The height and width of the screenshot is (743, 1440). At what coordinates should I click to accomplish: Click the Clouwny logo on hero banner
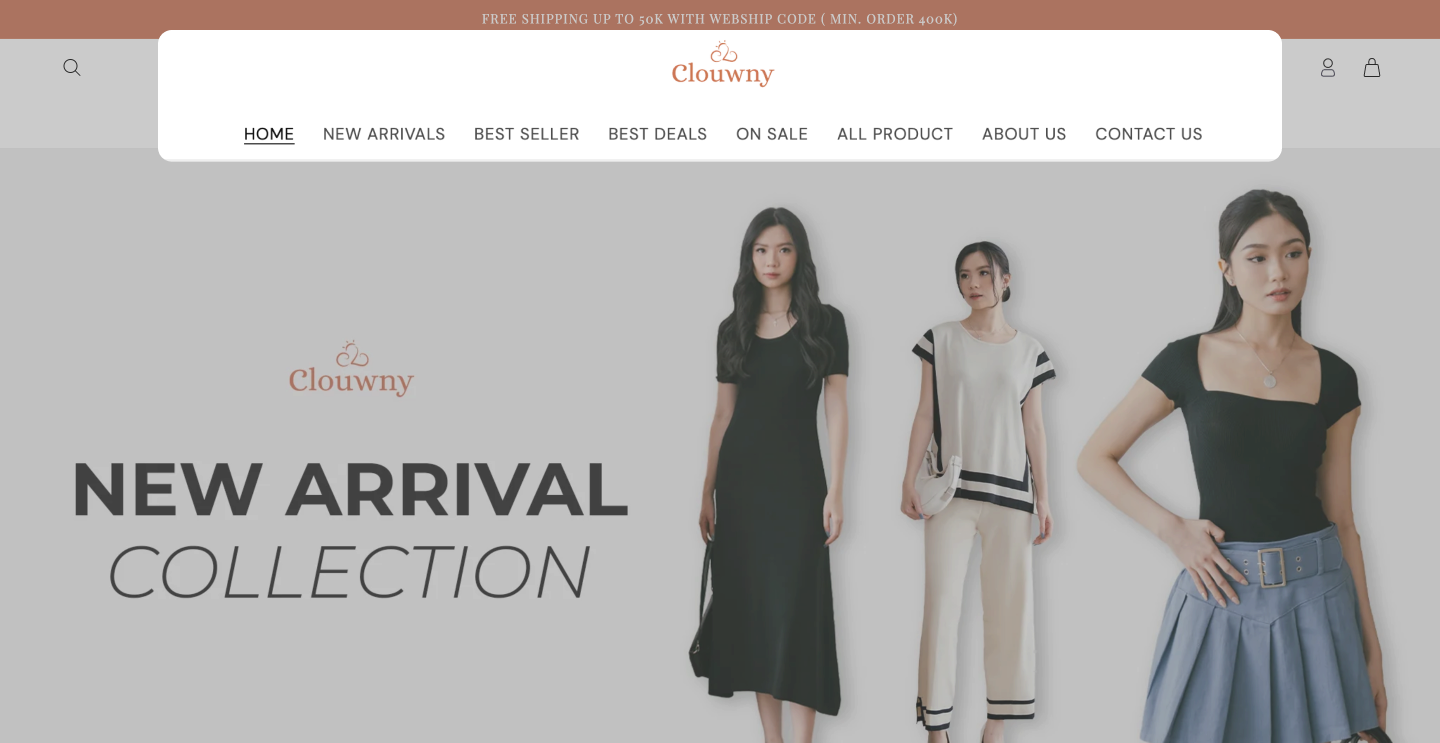click(351, 369)
